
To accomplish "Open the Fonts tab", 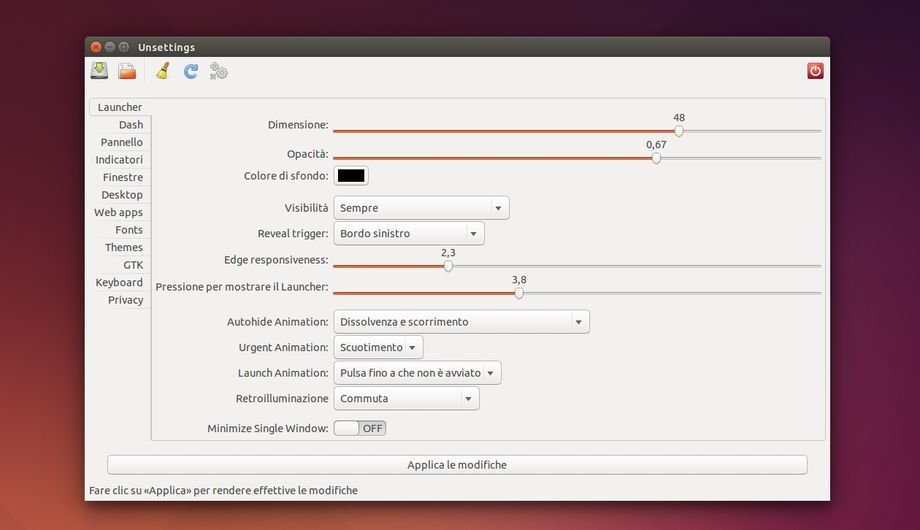I will (128, 229).
